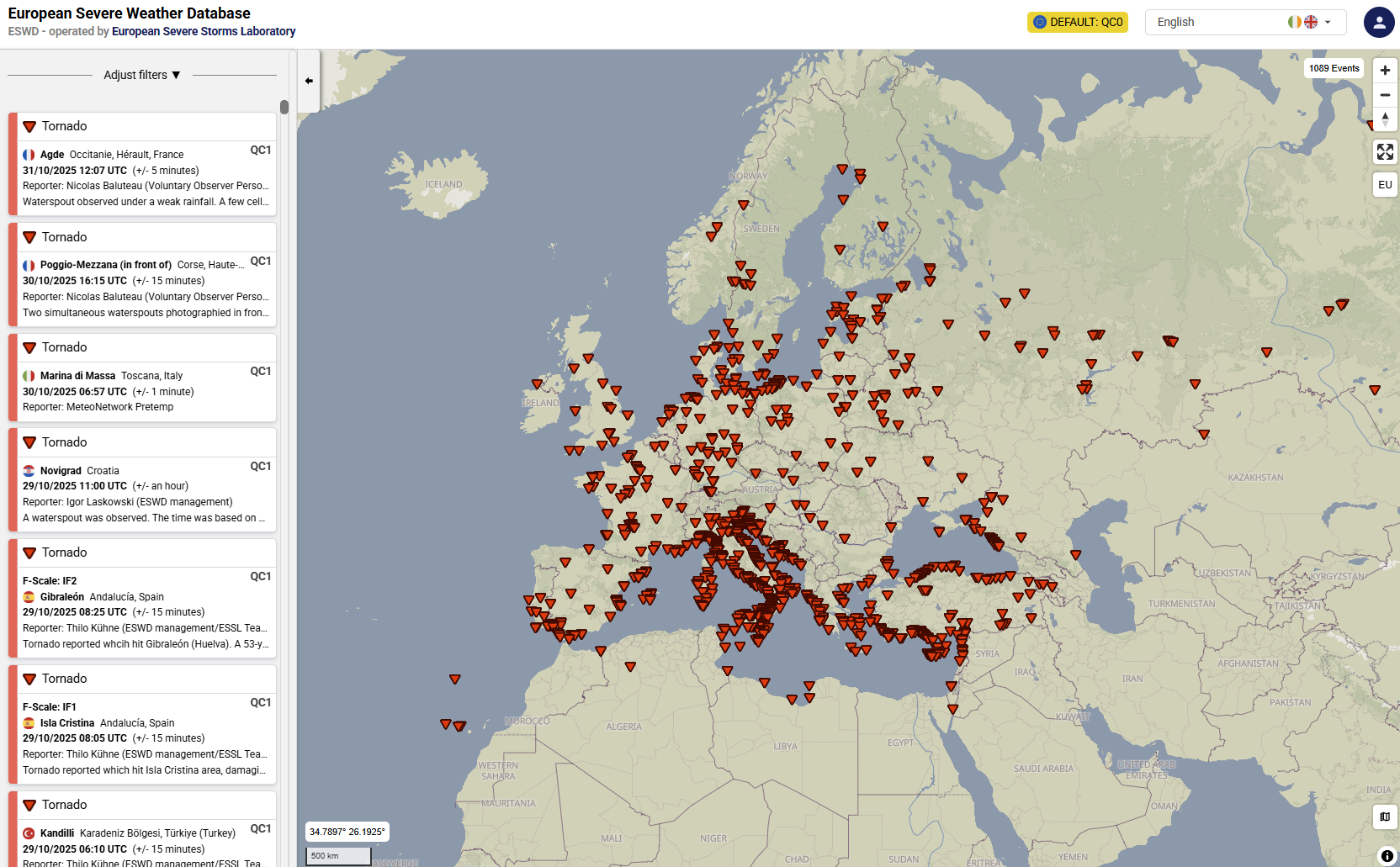Click the event list scrollbar thumb
This screenshot has width=1400, height=867.
tap(284, 107)
